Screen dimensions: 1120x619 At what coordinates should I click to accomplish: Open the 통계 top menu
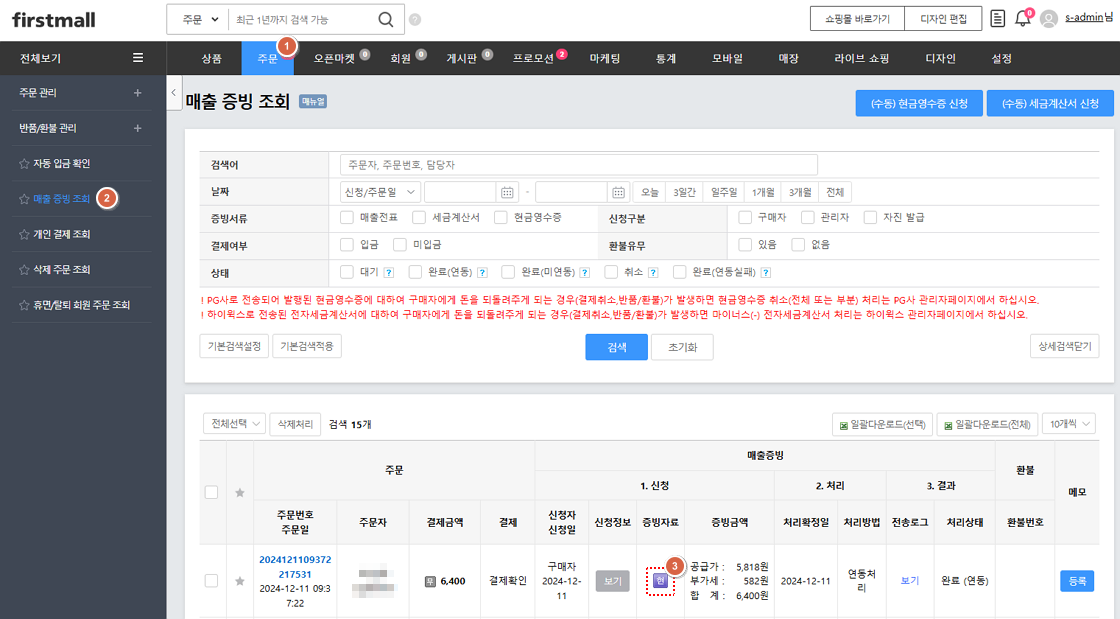click(x=666, y=59)
